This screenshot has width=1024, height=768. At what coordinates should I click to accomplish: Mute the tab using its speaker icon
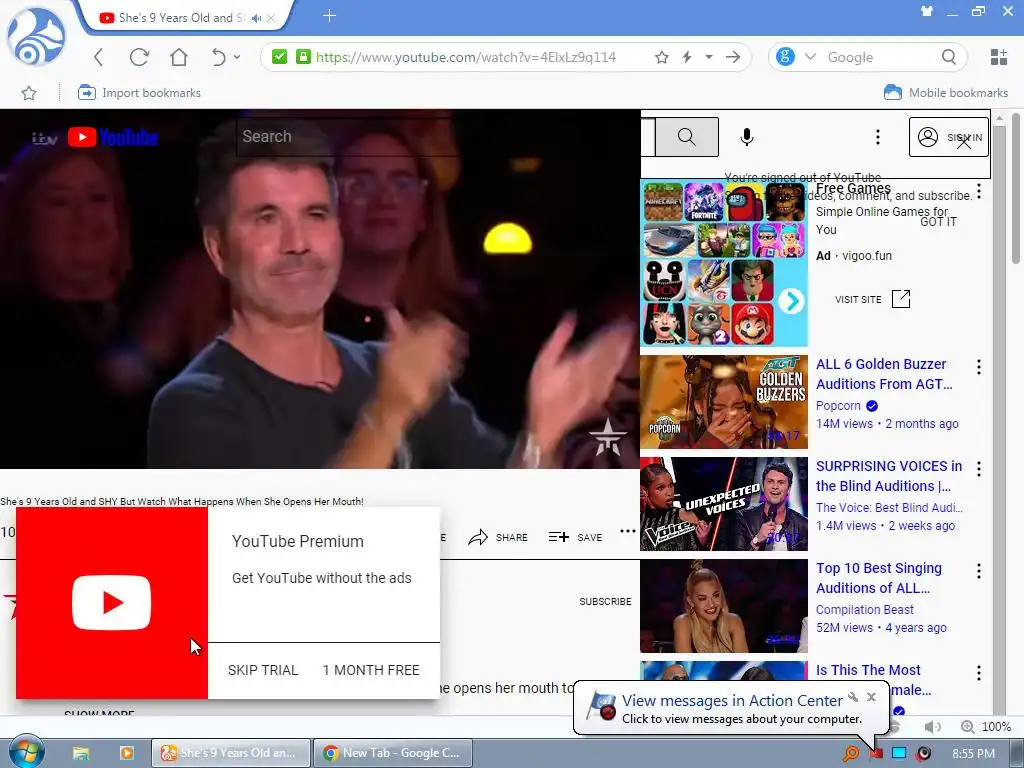pyautogui.click(x=257, y=18)
